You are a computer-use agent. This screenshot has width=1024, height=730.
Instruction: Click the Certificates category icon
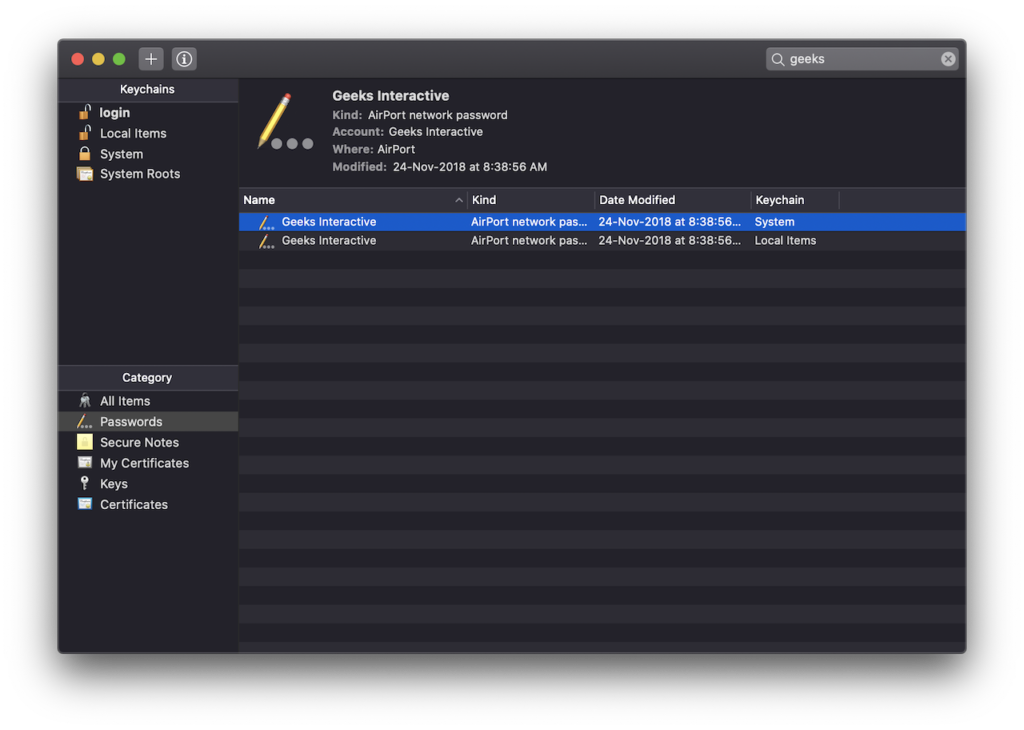coord(86,504)
